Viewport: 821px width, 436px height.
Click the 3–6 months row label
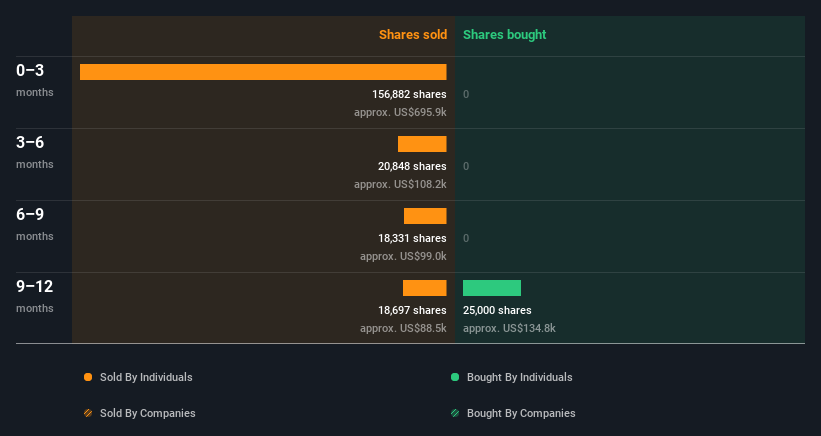tap(35, 152)
